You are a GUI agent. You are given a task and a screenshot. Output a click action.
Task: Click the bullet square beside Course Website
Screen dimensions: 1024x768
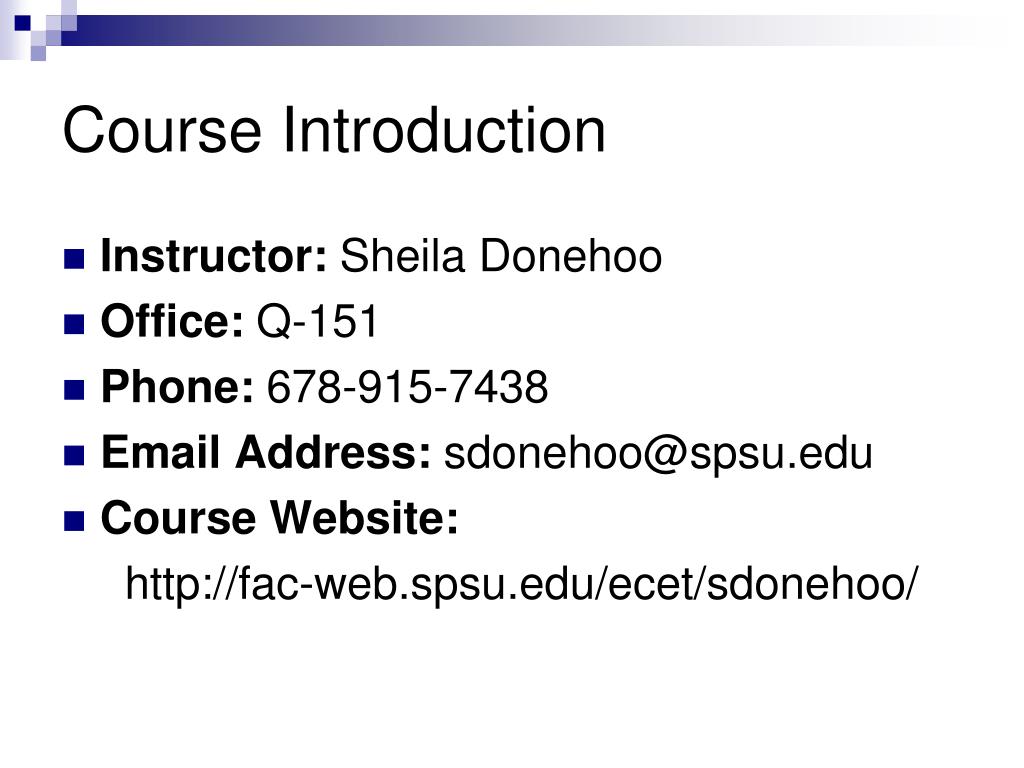tap(74, 521)
